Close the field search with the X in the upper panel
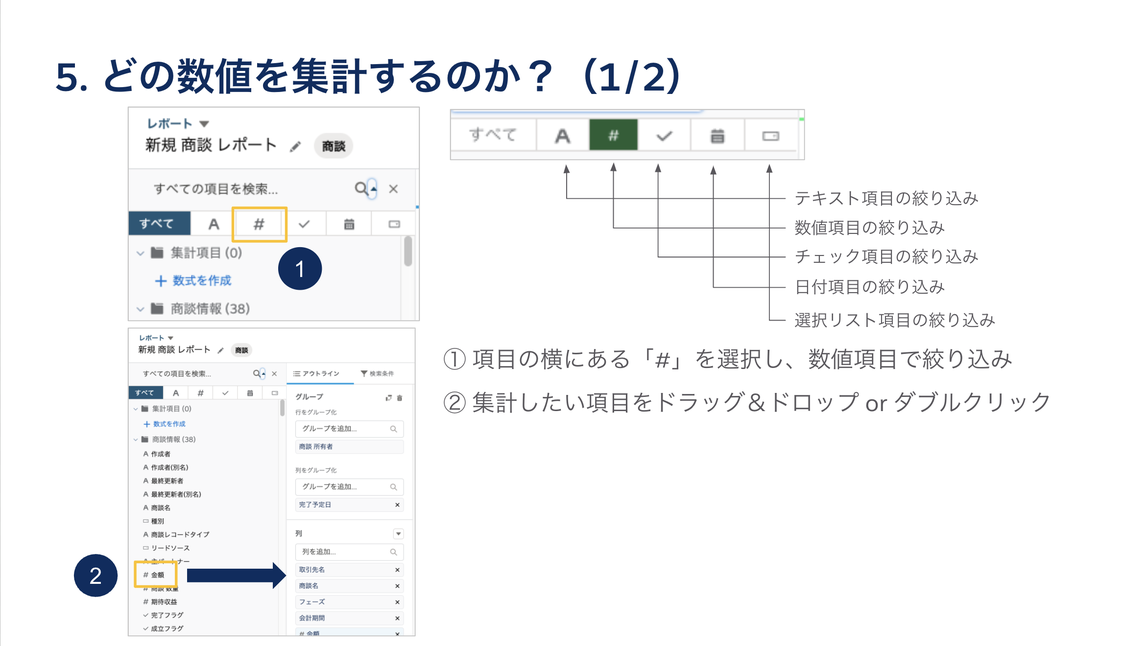 (x=393, y=189)
